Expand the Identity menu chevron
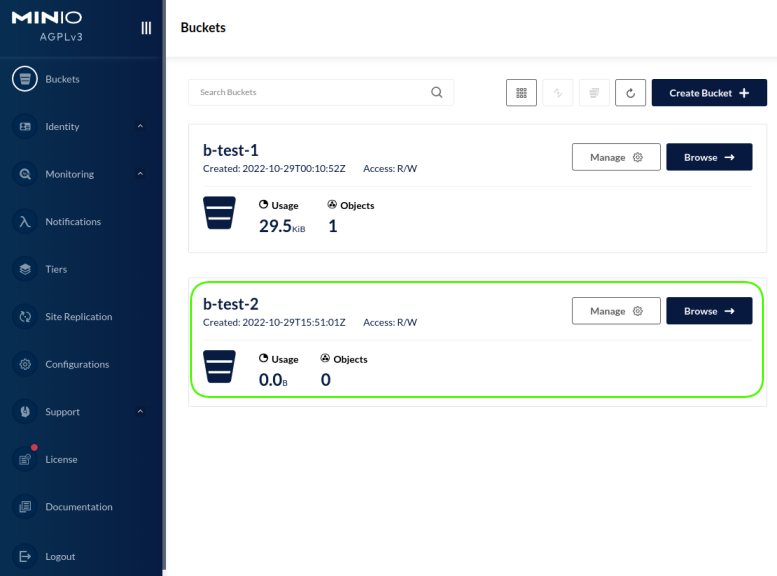 click(140, 127)
